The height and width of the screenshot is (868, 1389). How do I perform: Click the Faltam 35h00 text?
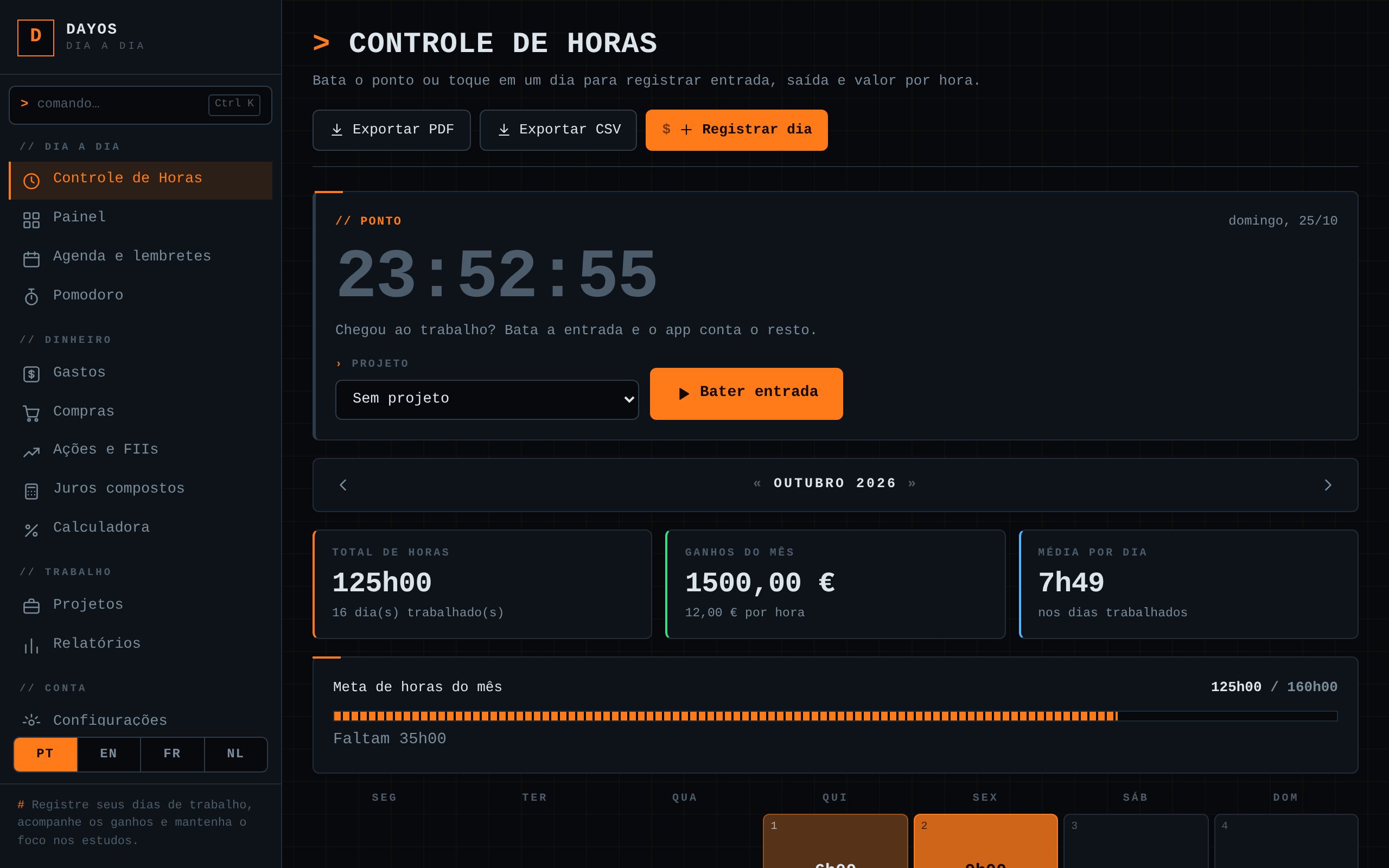[390, 739]
